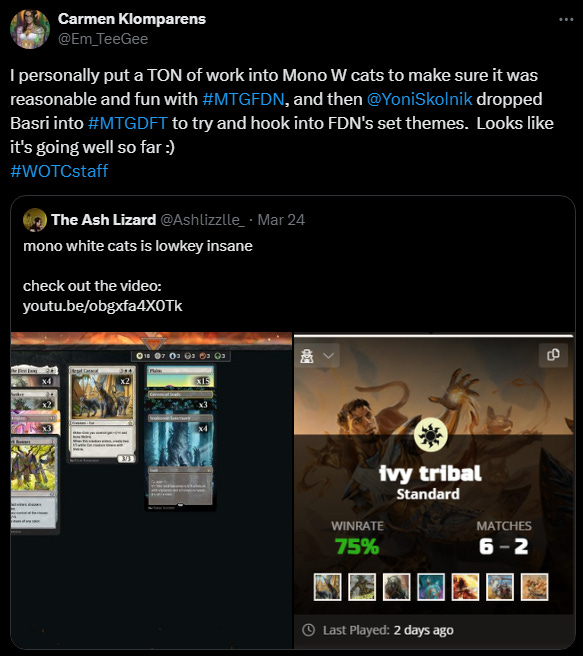
Task: Open youtu.be/obgxfa4X0Tk video link
Action: (x=102, y=306)
